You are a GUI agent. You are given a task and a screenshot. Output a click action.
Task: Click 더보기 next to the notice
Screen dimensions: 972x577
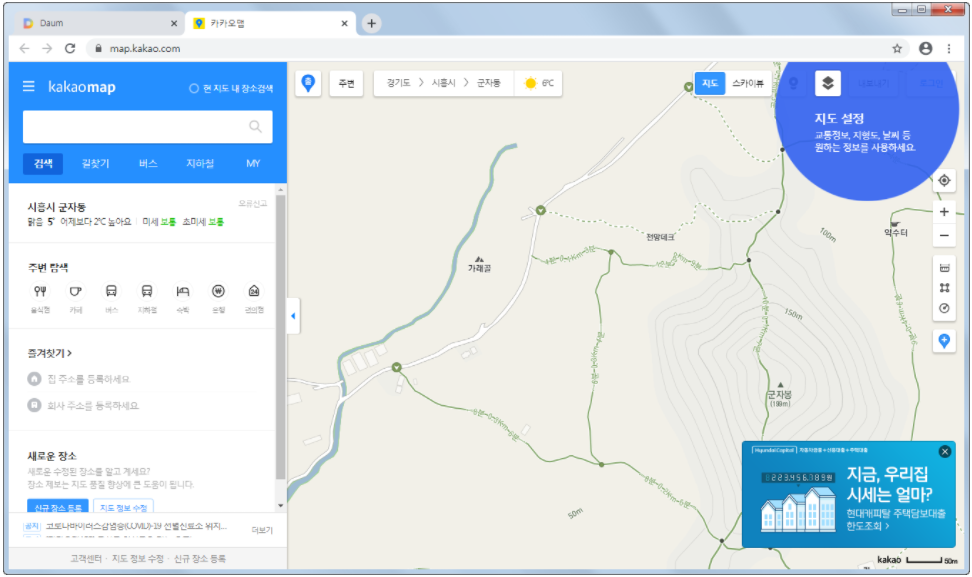[262, 530]
